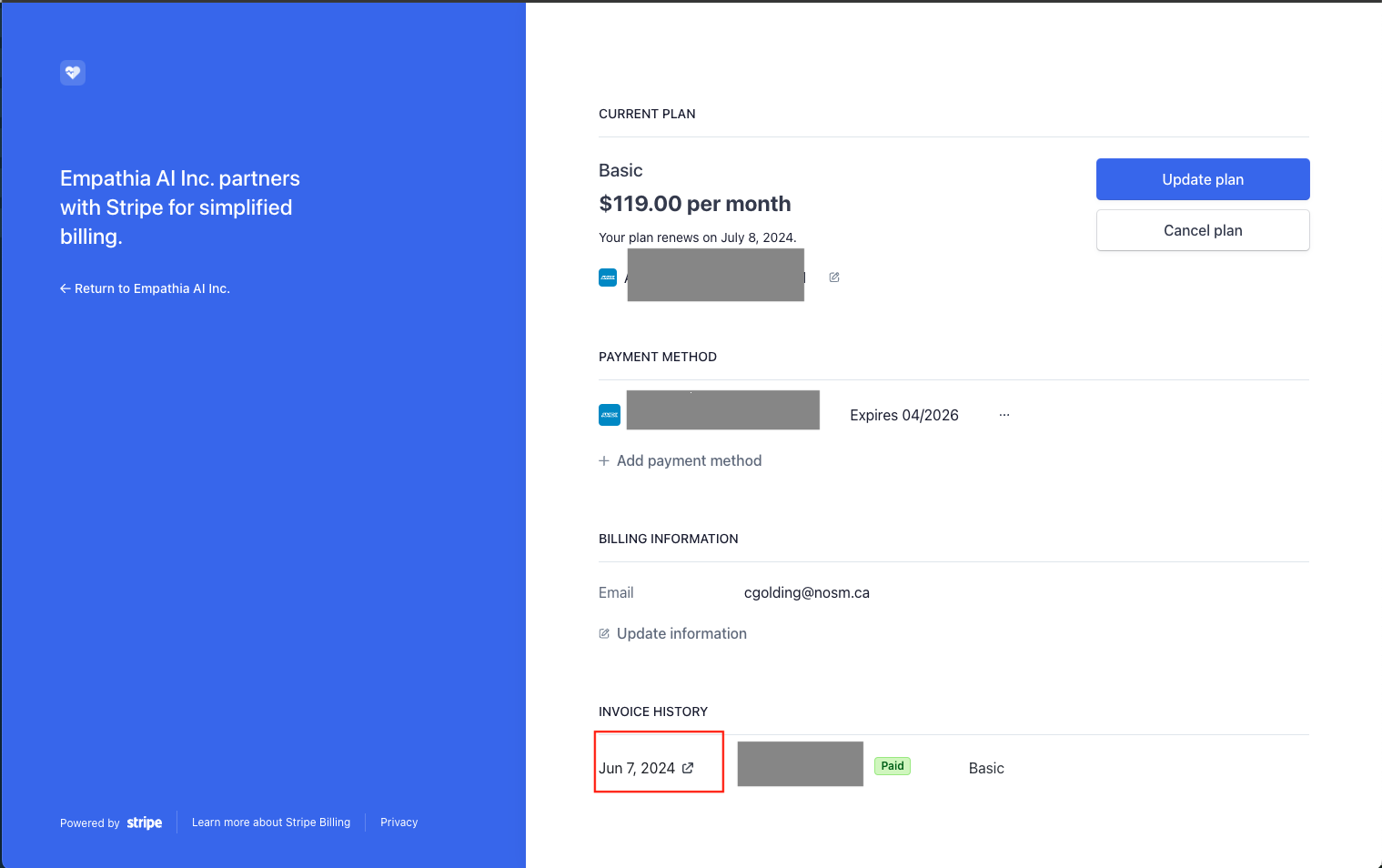
Task: Click the Paid status badge
Action: (893, 766)
